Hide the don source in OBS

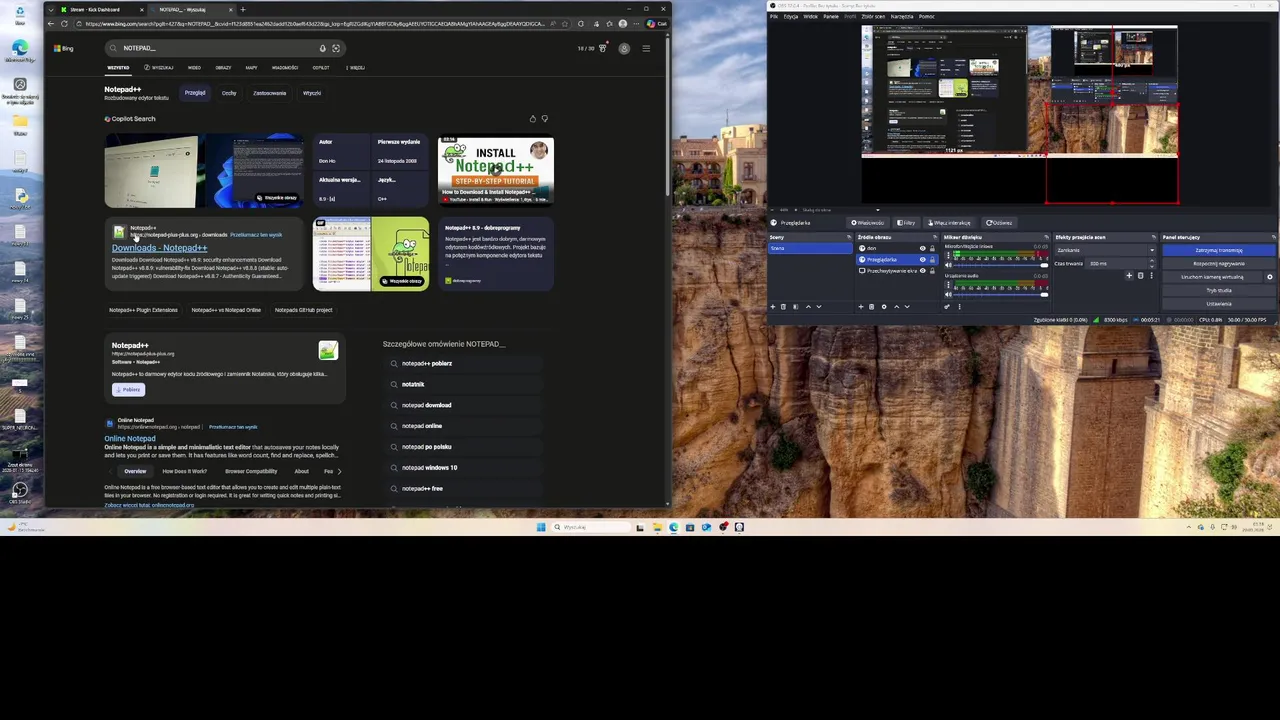tap(922, 248)
